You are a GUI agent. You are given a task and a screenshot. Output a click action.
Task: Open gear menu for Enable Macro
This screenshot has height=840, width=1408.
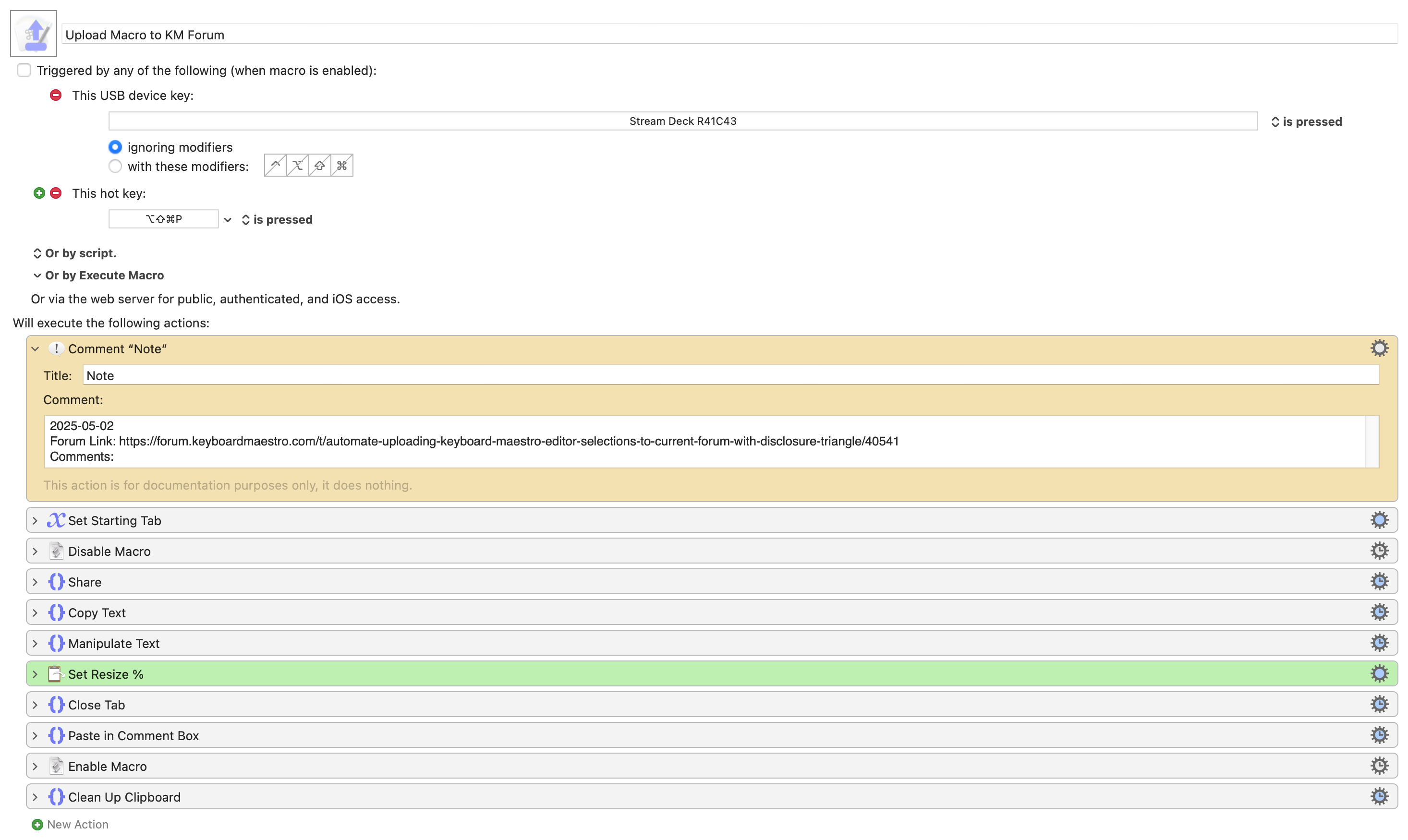click(1379, 766)
